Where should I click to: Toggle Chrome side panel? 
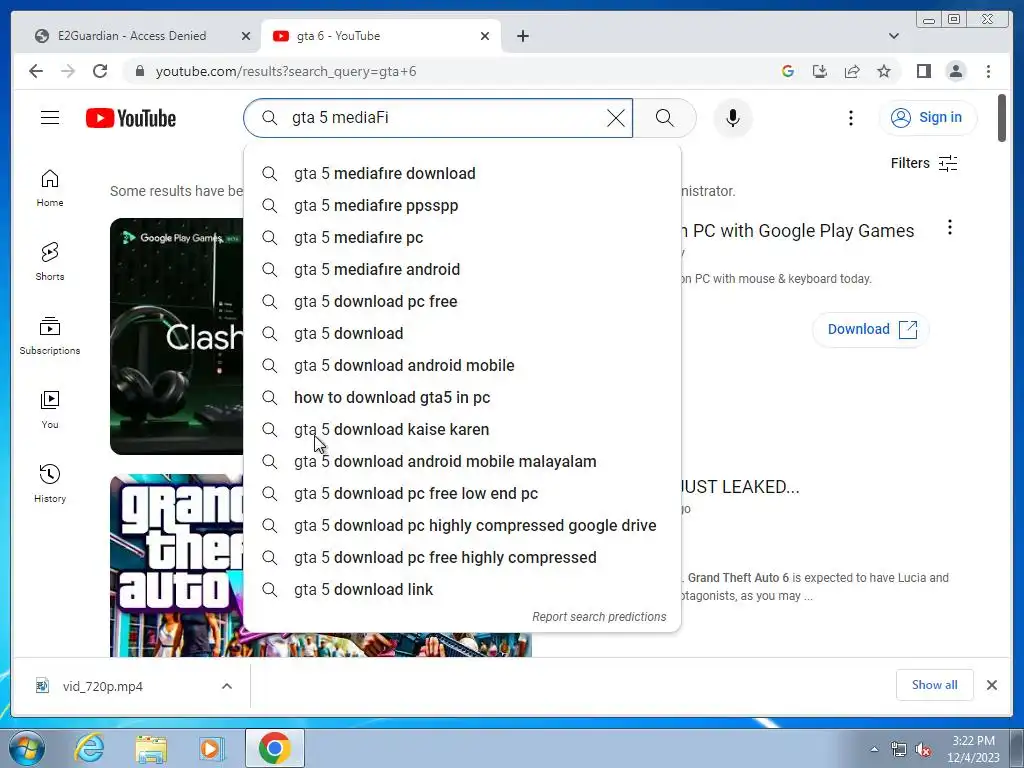point(923,71)
